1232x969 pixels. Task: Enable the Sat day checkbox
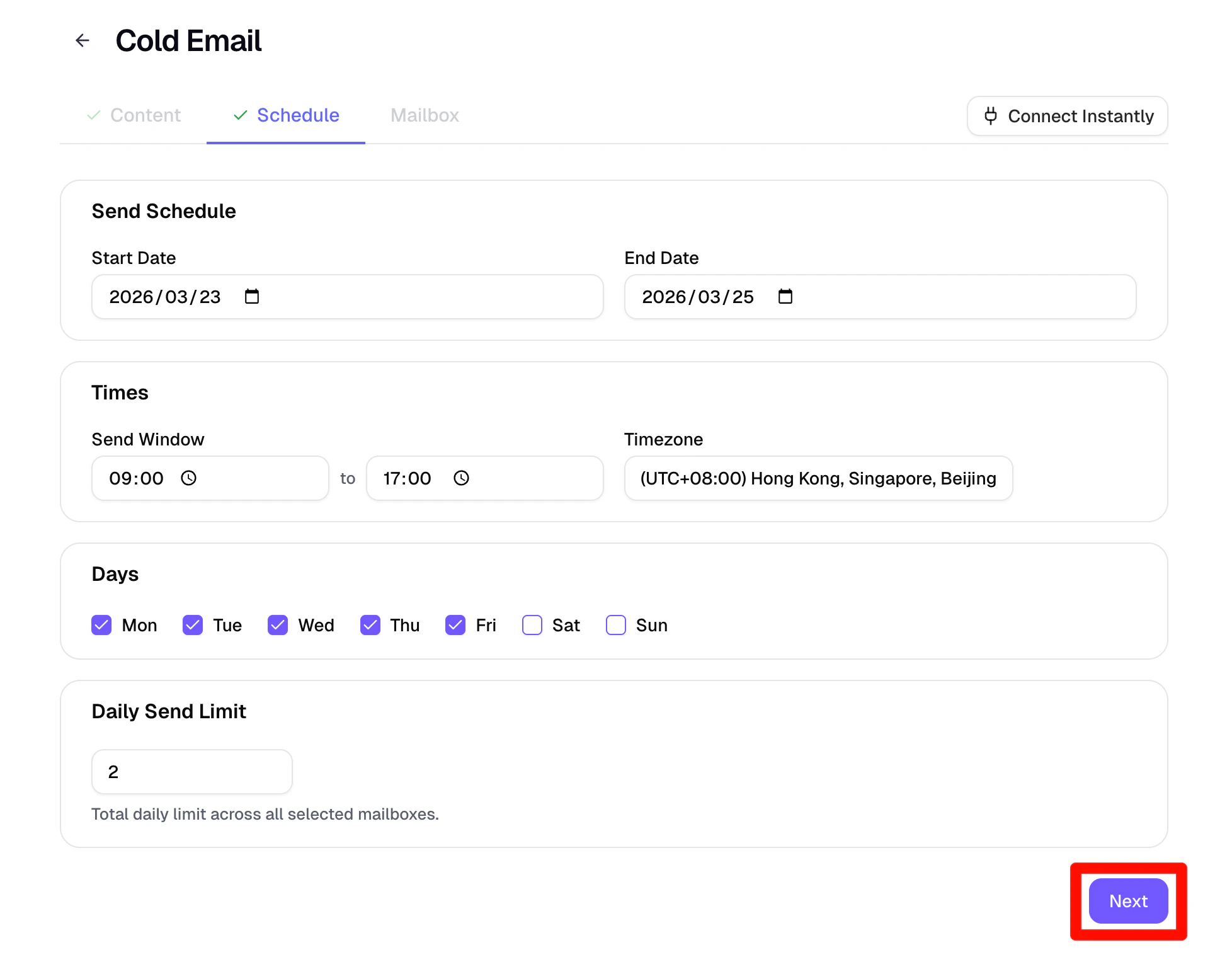pyautogui.click(x=532, y=625)
